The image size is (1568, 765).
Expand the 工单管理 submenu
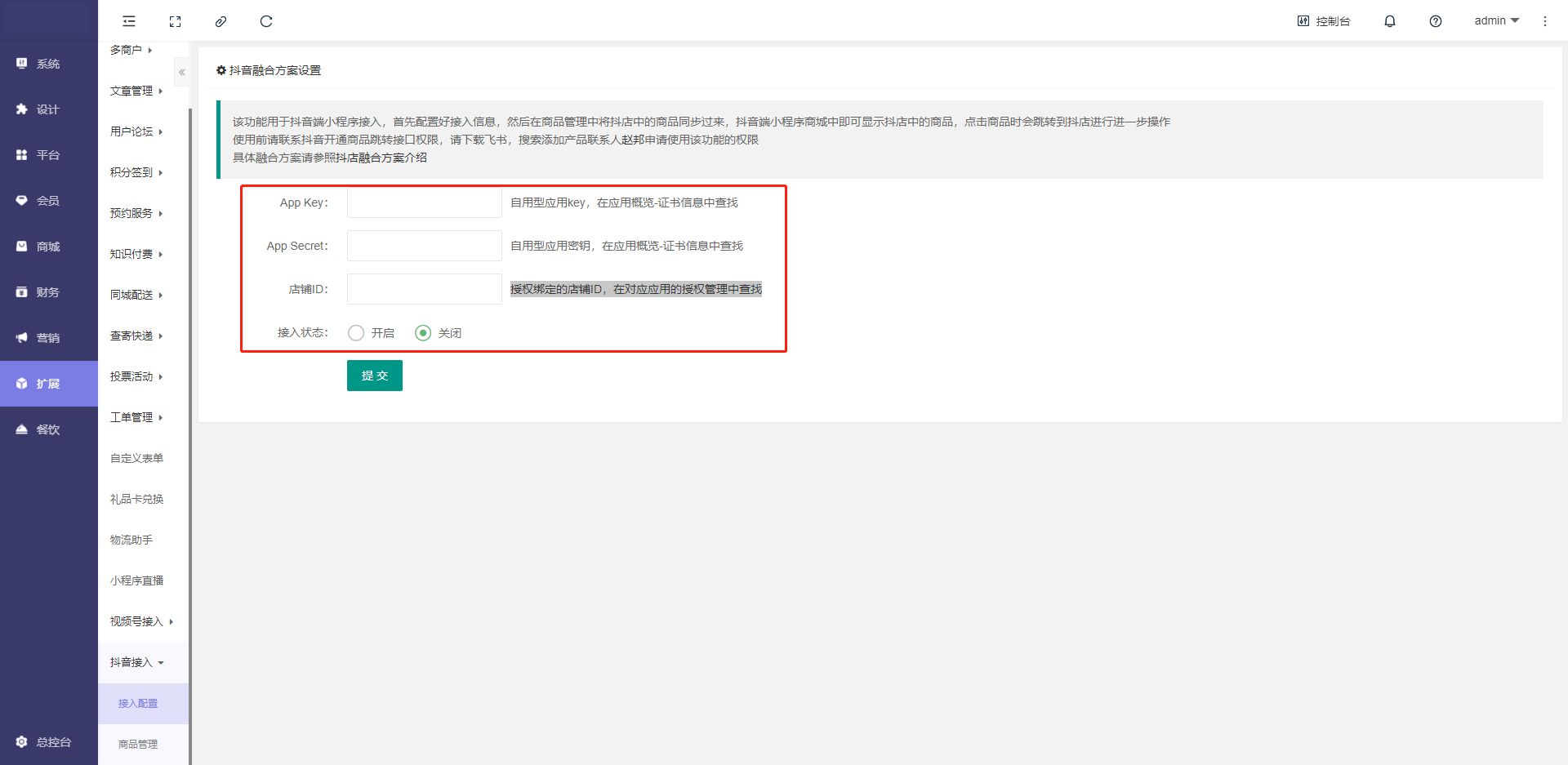point(136,417)
